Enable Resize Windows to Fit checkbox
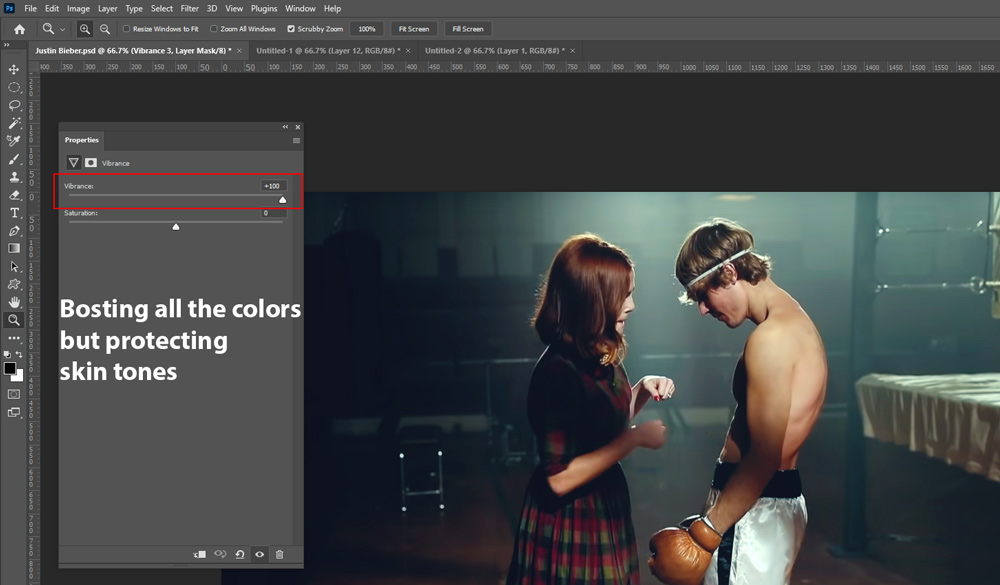 [x=126, y=29]
